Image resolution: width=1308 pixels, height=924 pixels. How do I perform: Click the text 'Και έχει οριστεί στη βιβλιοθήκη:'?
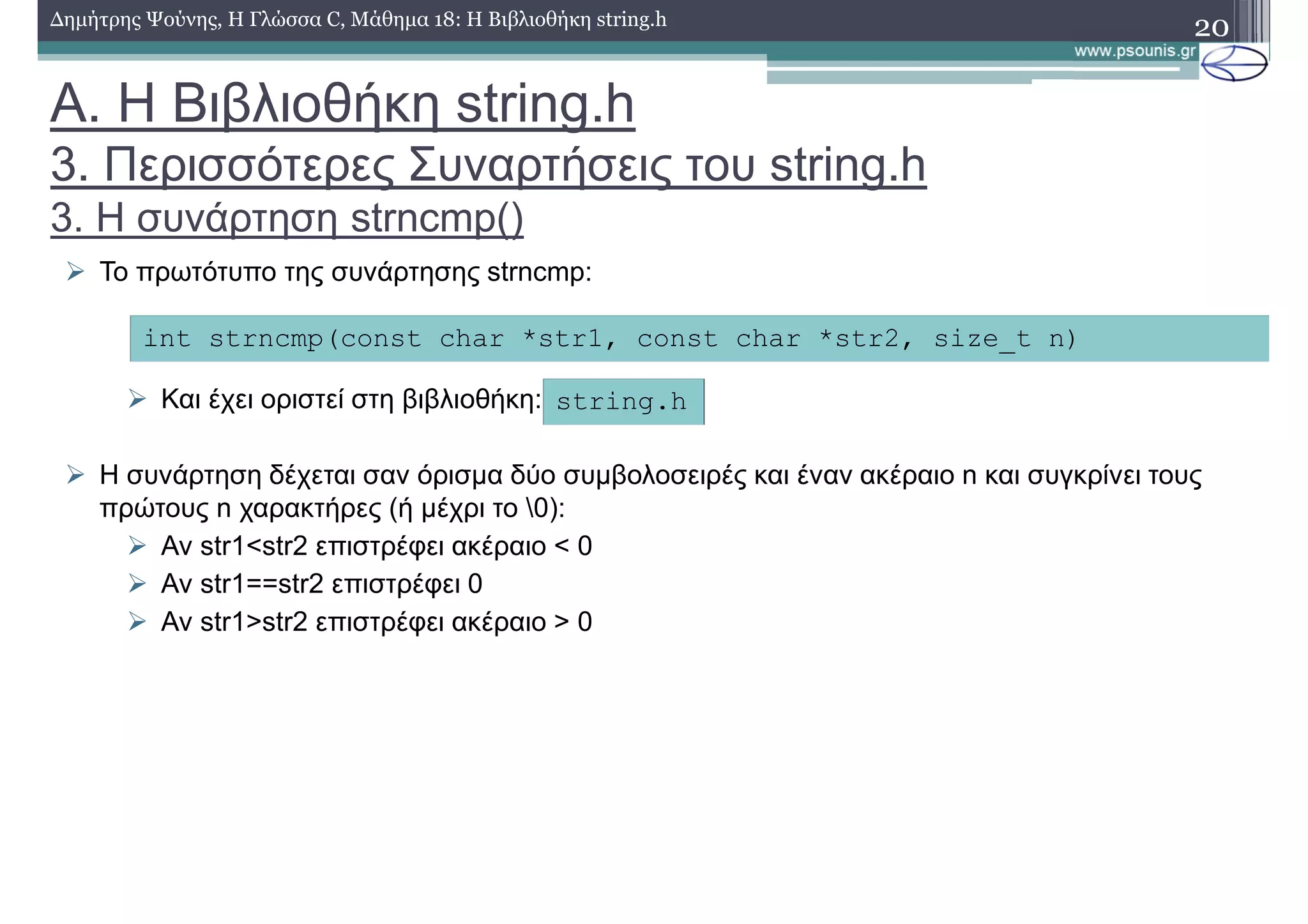[351, 400]
